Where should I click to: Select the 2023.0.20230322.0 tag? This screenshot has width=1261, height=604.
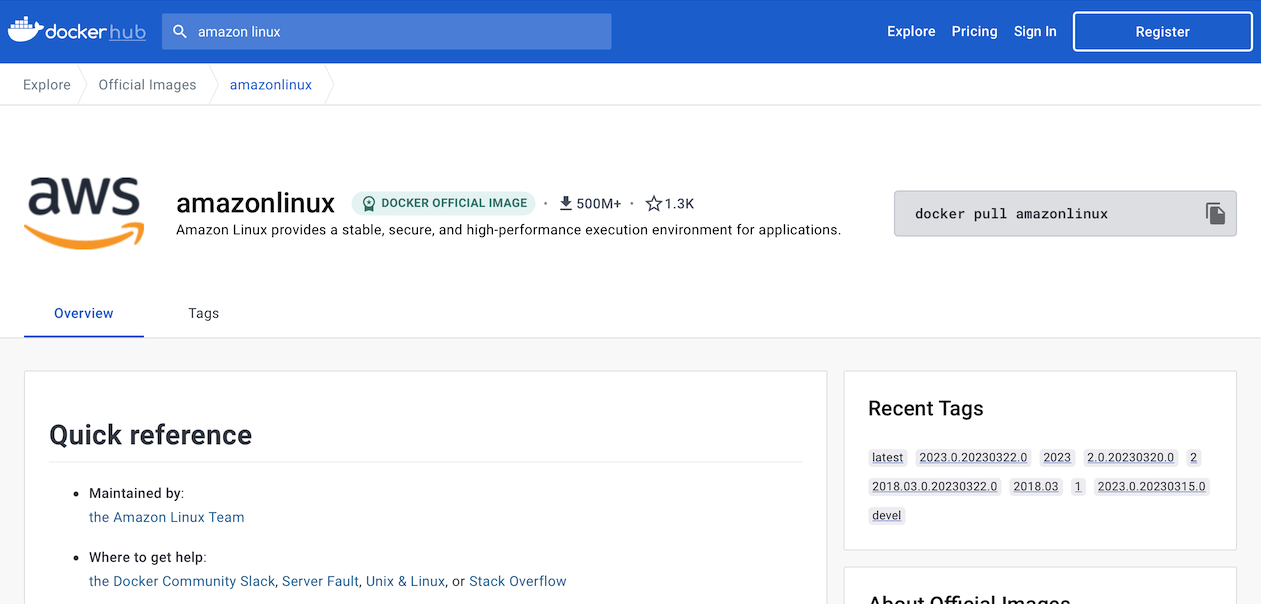[973, 458]
